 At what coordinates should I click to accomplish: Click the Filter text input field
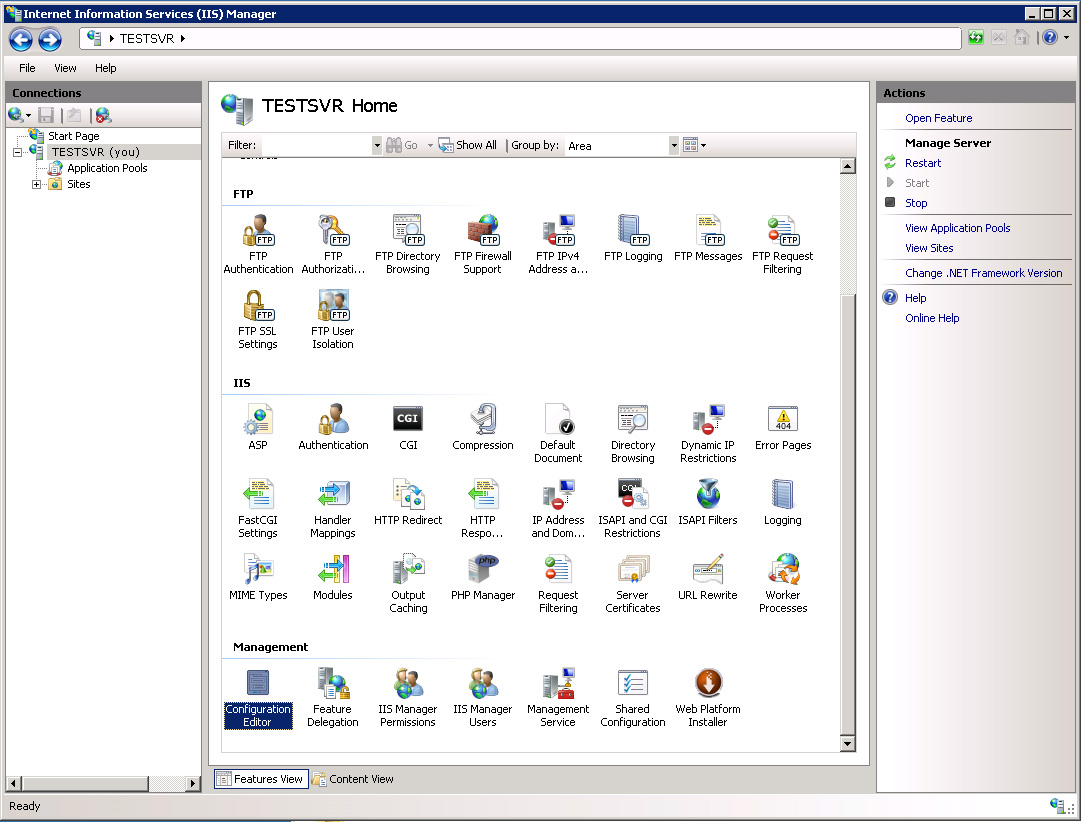[x=316, y=146]
